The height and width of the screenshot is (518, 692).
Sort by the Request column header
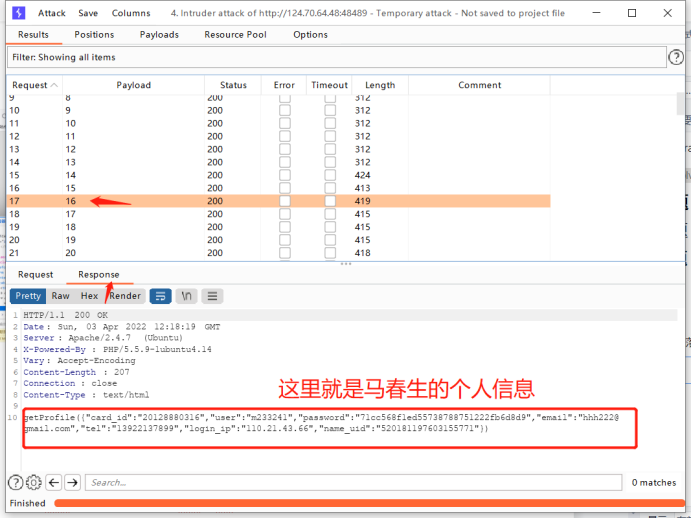34,85
